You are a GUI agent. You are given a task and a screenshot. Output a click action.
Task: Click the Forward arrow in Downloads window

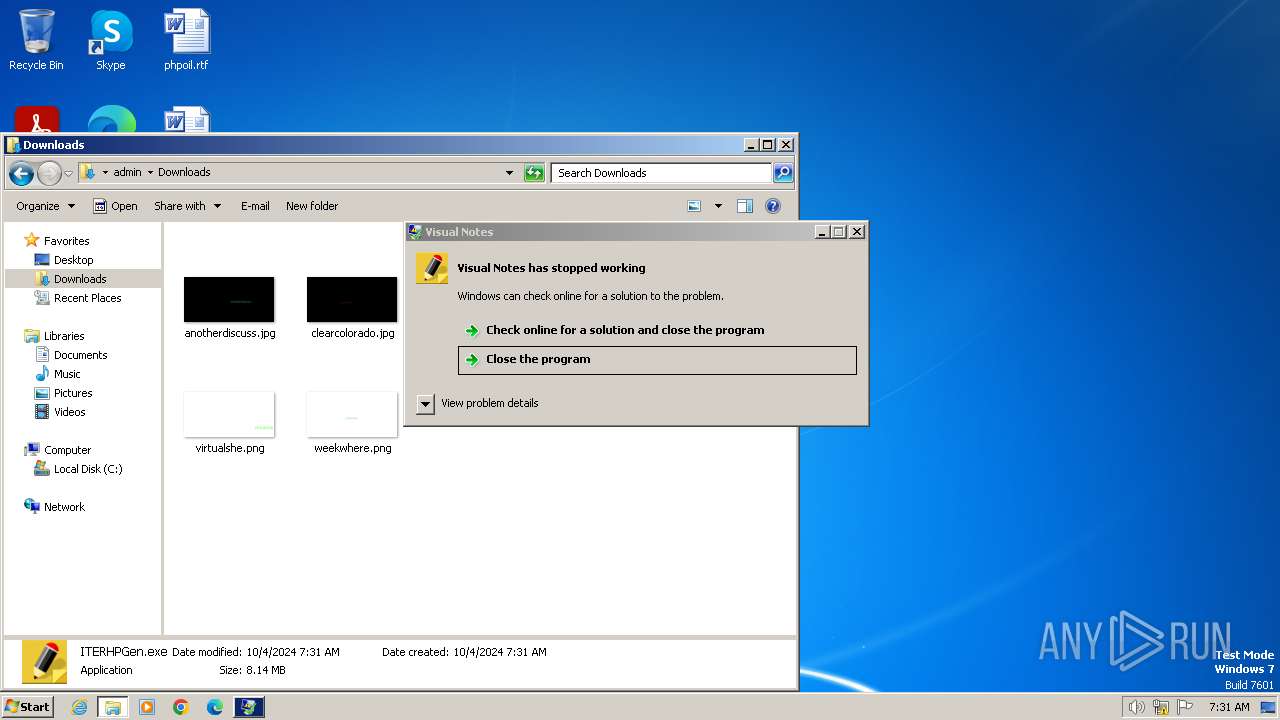point(49,173)
